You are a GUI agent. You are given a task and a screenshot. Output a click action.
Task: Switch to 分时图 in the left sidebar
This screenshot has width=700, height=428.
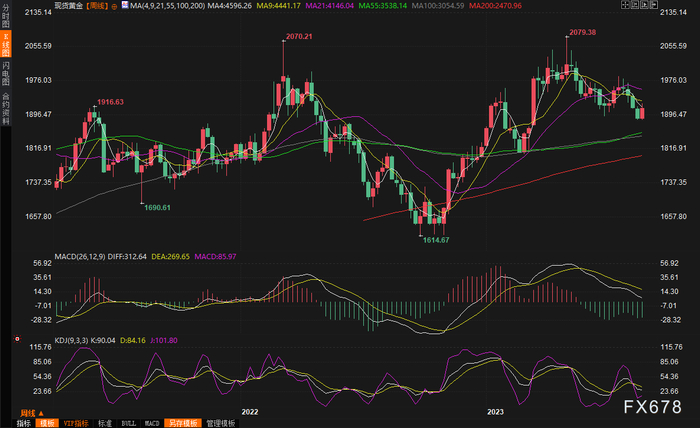(6, 16)
